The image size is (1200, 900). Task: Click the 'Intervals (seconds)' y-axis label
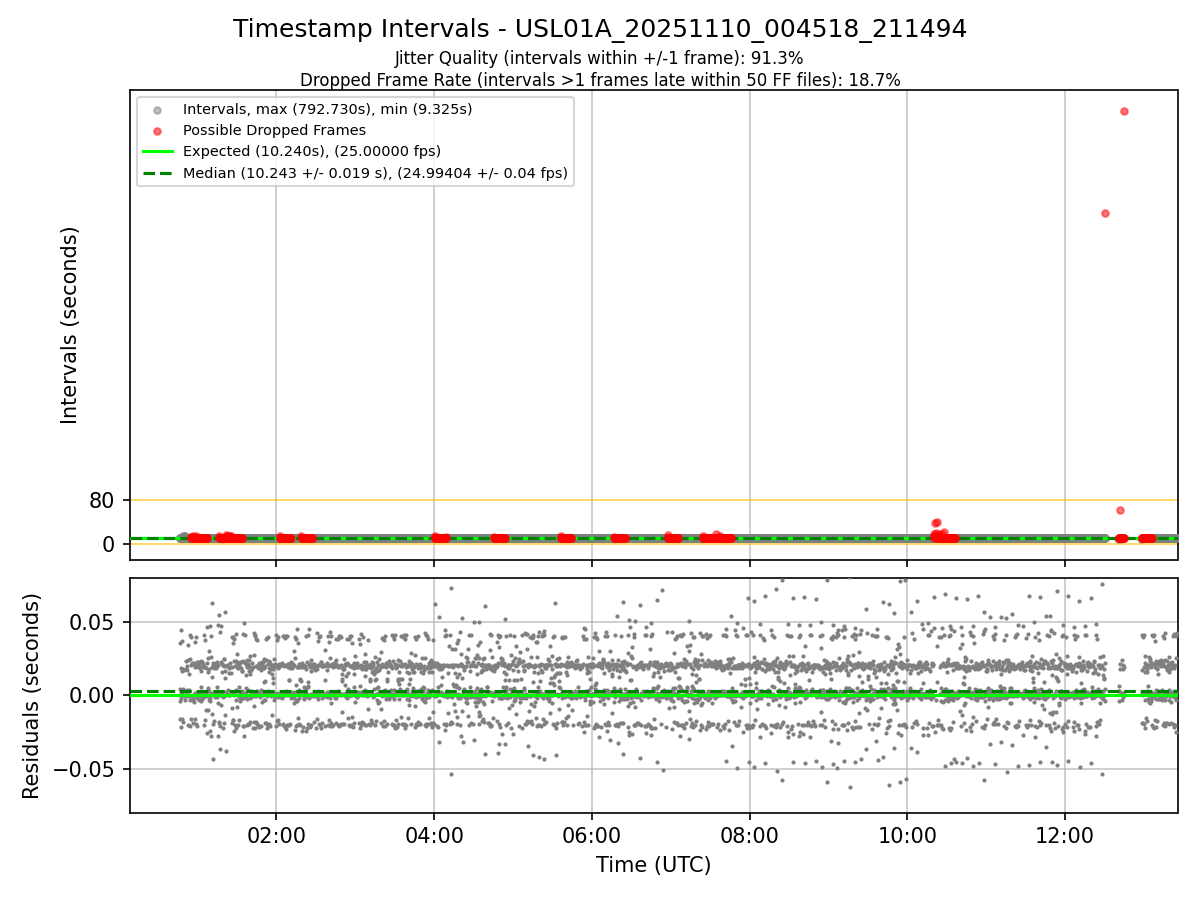[70, 325]
